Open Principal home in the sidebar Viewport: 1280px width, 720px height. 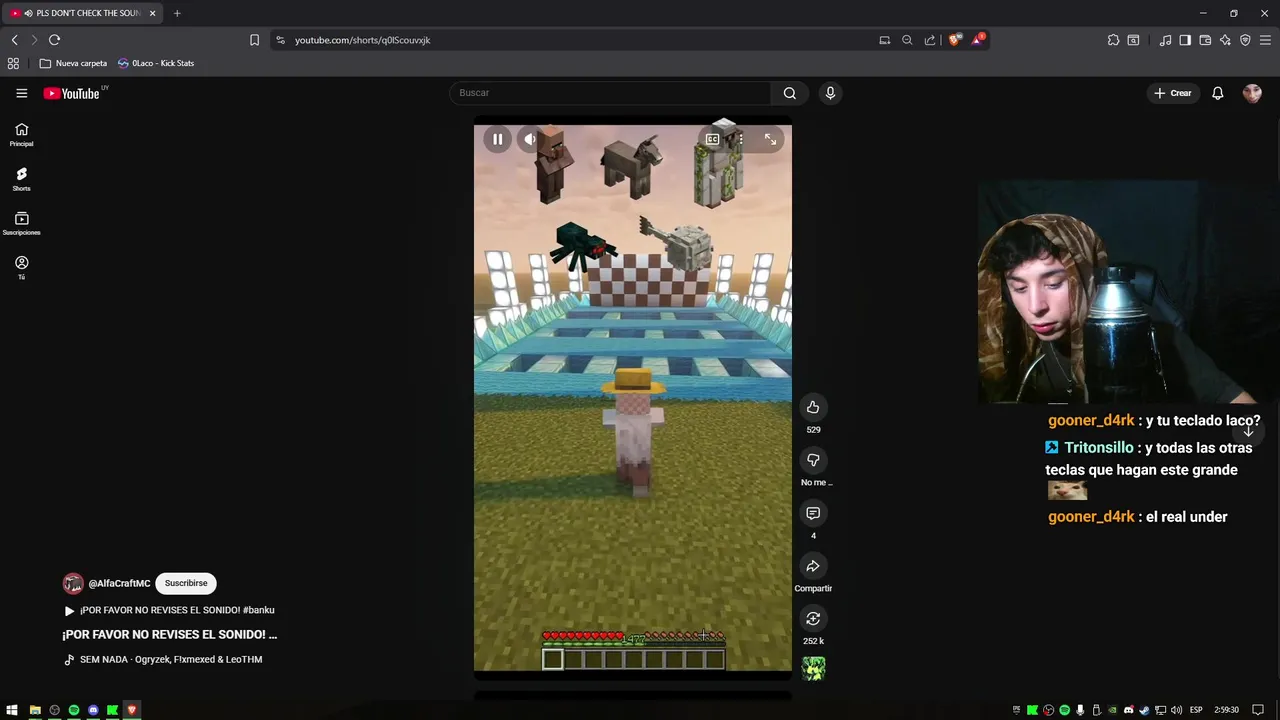21,134
